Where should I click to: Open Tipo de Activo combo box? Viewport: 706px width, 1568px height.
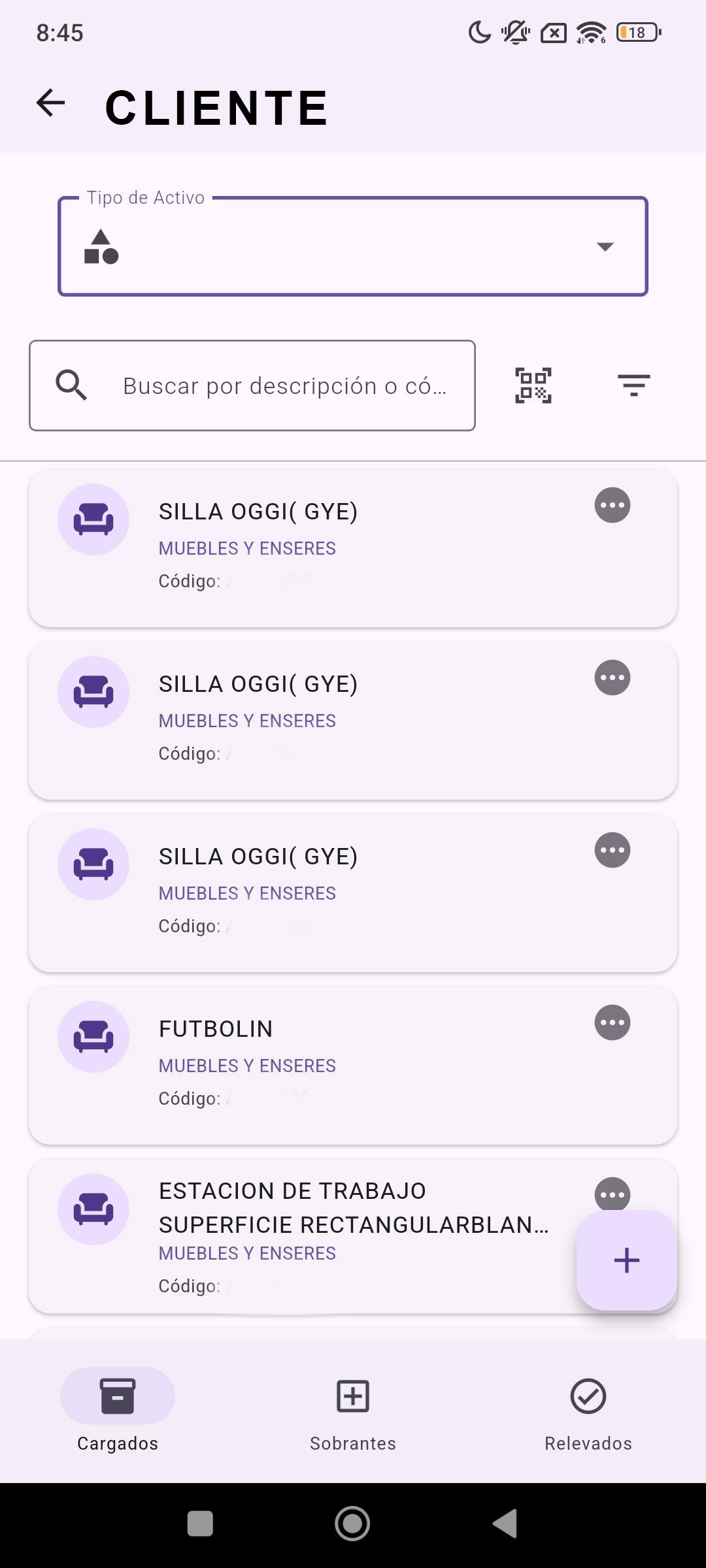(353, 246)
